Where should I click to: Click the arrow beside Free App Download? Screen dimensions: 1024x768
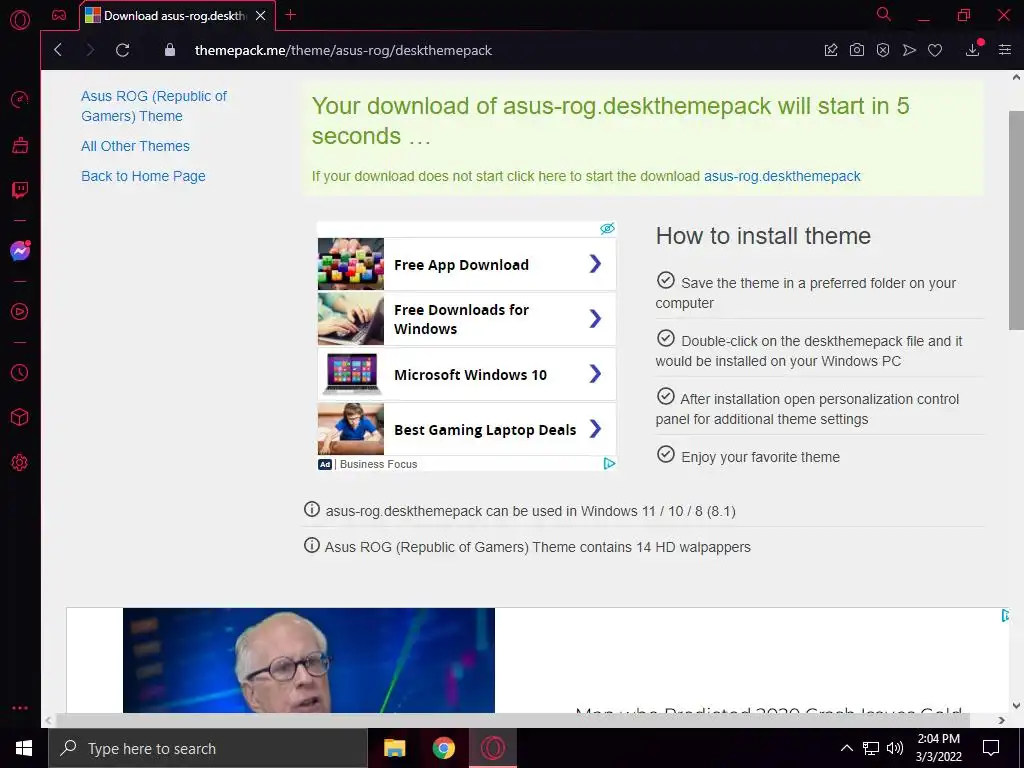(595, 264)
